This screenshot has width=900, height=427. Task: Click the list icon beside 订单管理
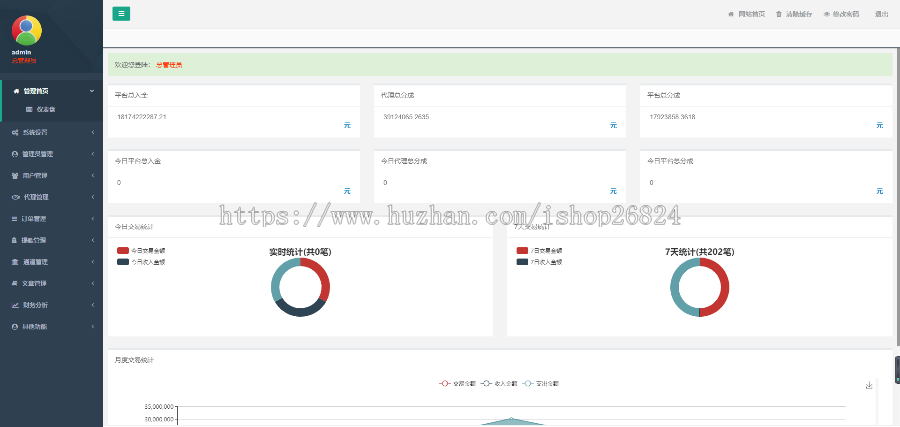(15, 219)
